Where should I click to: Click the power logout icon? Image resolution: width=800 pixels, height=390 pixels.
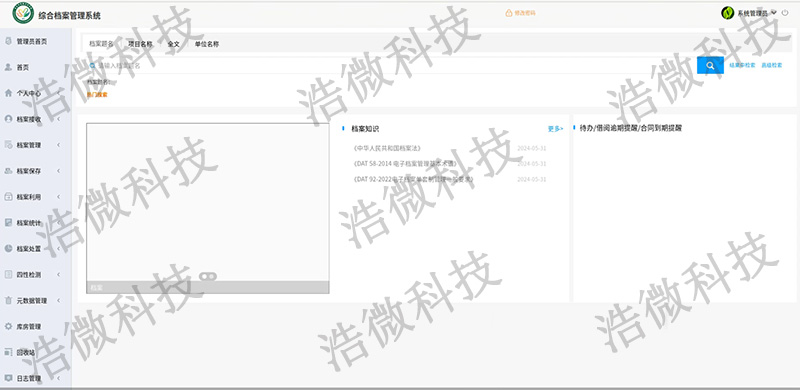(785, 13)
